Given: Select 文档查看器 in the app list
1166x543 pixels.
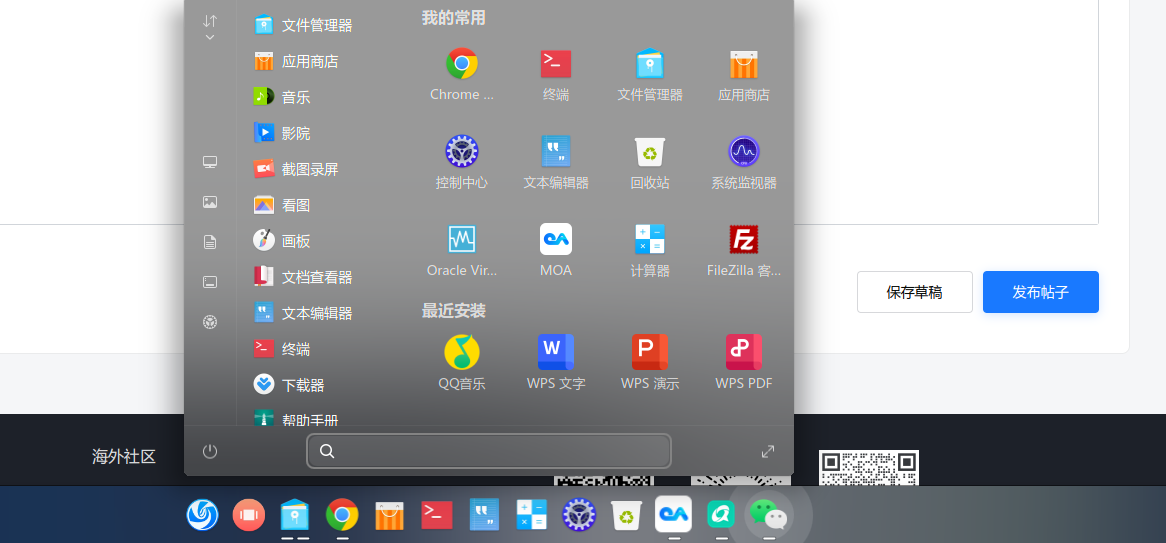Looking at the screenshot, I should click(x=303, y=277).
